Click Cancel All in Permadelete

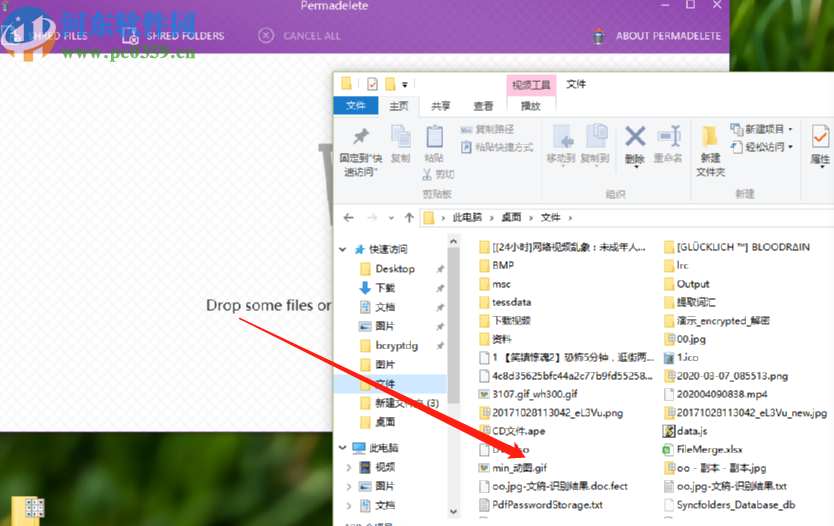pos(299,36)
